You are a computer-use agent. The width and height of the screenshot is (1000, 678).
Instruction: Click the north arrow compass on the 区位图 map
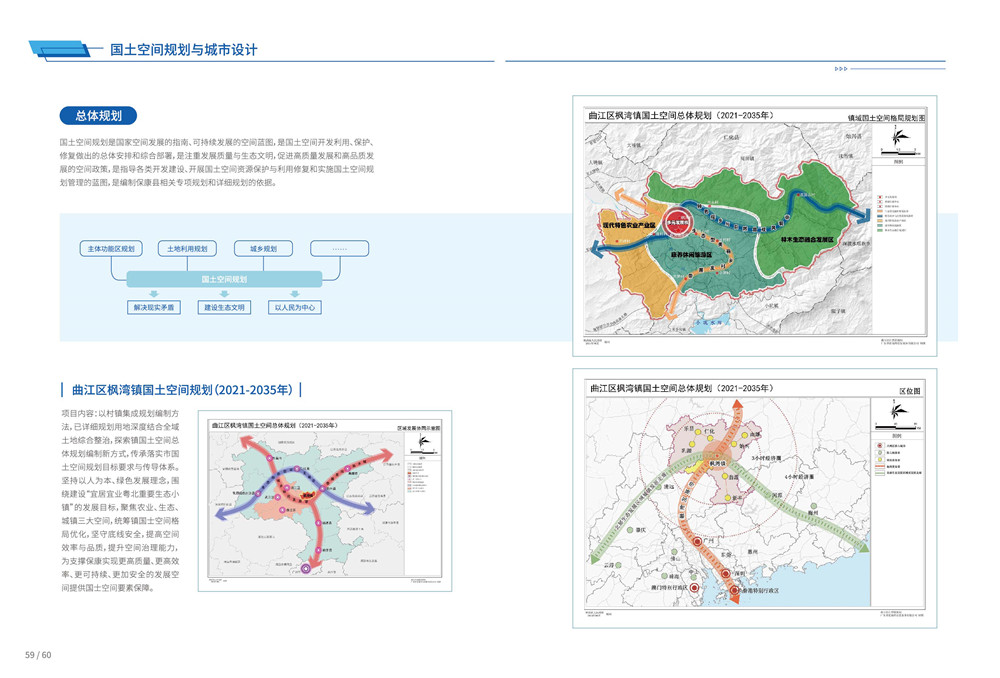pyautogui.click(x=897, y=409)
